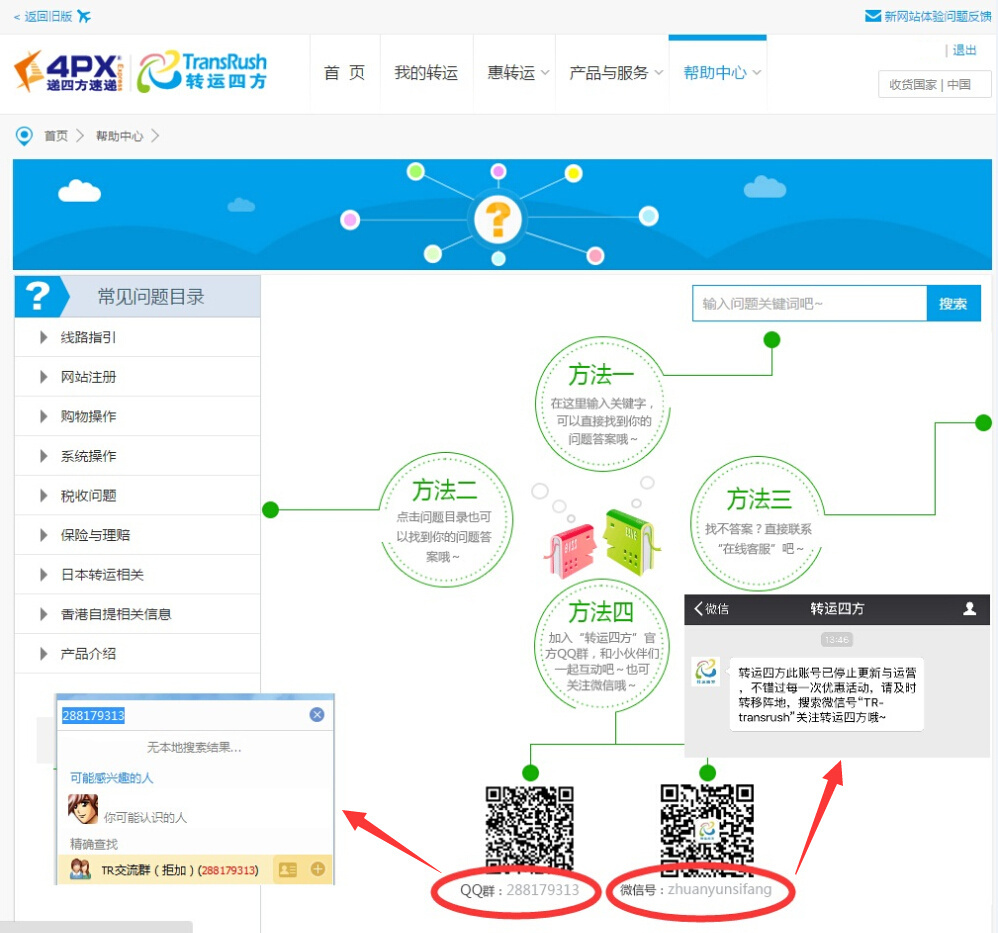Viewport: 998px width, 933px height.
Task: Click the red and green books illustration
Action: [x=601, y=544]
